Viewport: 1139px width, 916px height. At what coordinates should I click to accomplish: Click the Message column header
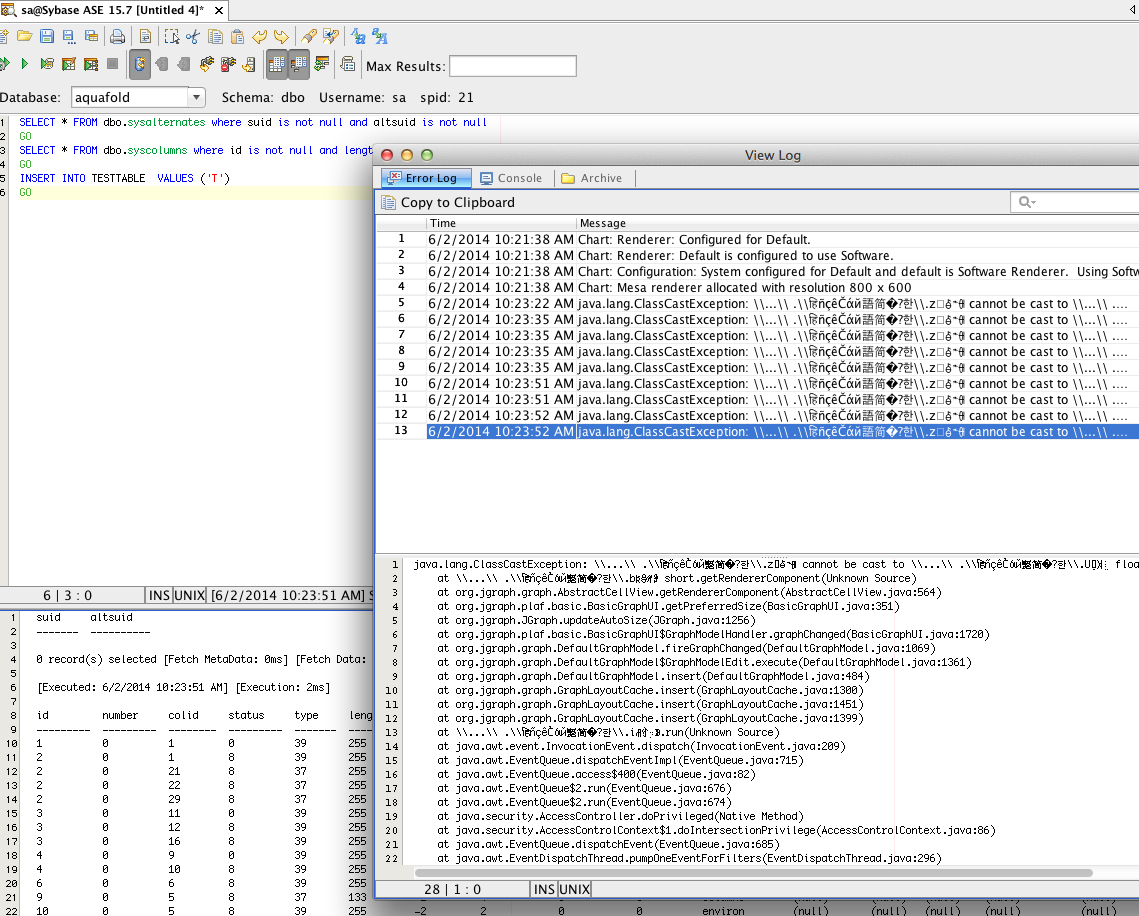pos(858,223)
